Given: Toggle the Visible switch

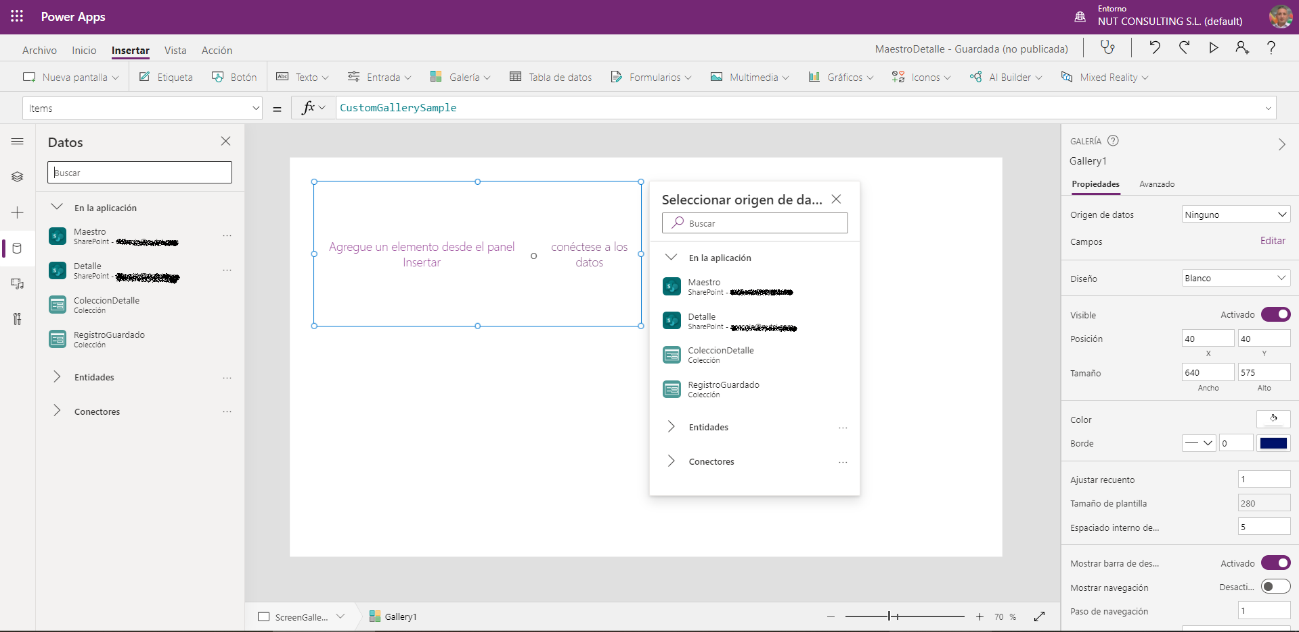Looking at the screenshot, I should (x=1276, y=315).
